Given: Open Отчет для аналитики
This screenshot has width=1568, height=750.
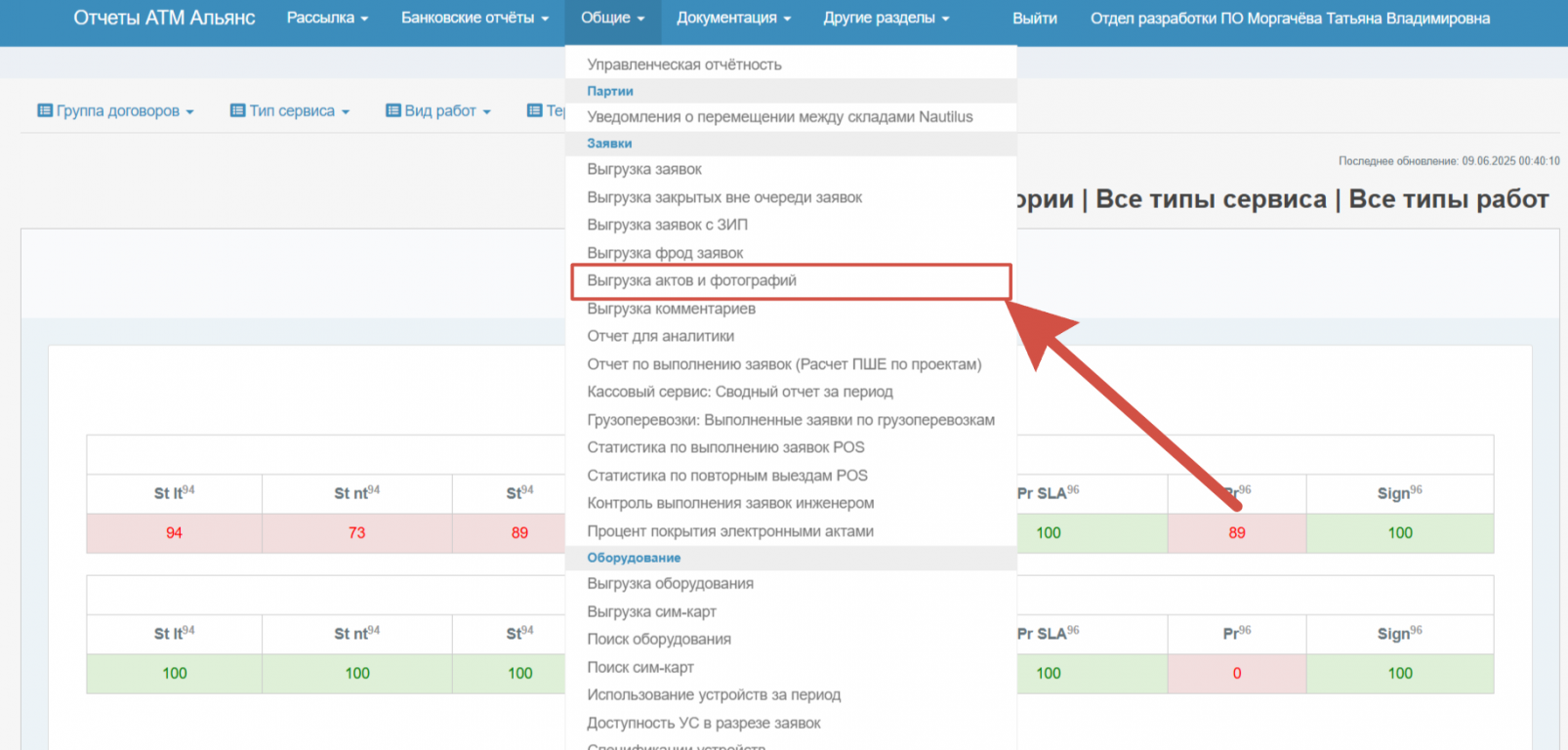Looking at the screenshot, I should (x=660, y=336).
